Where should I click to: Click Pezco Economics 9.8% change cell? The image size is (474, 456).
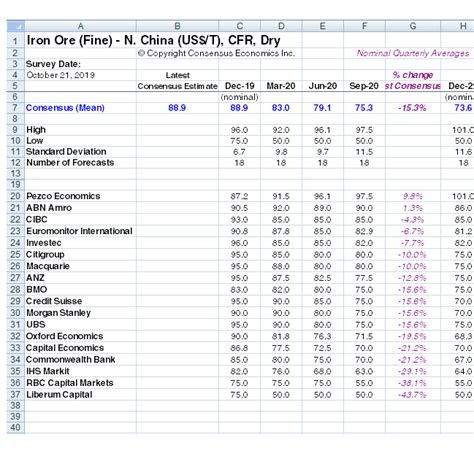[x=413, y=196]
